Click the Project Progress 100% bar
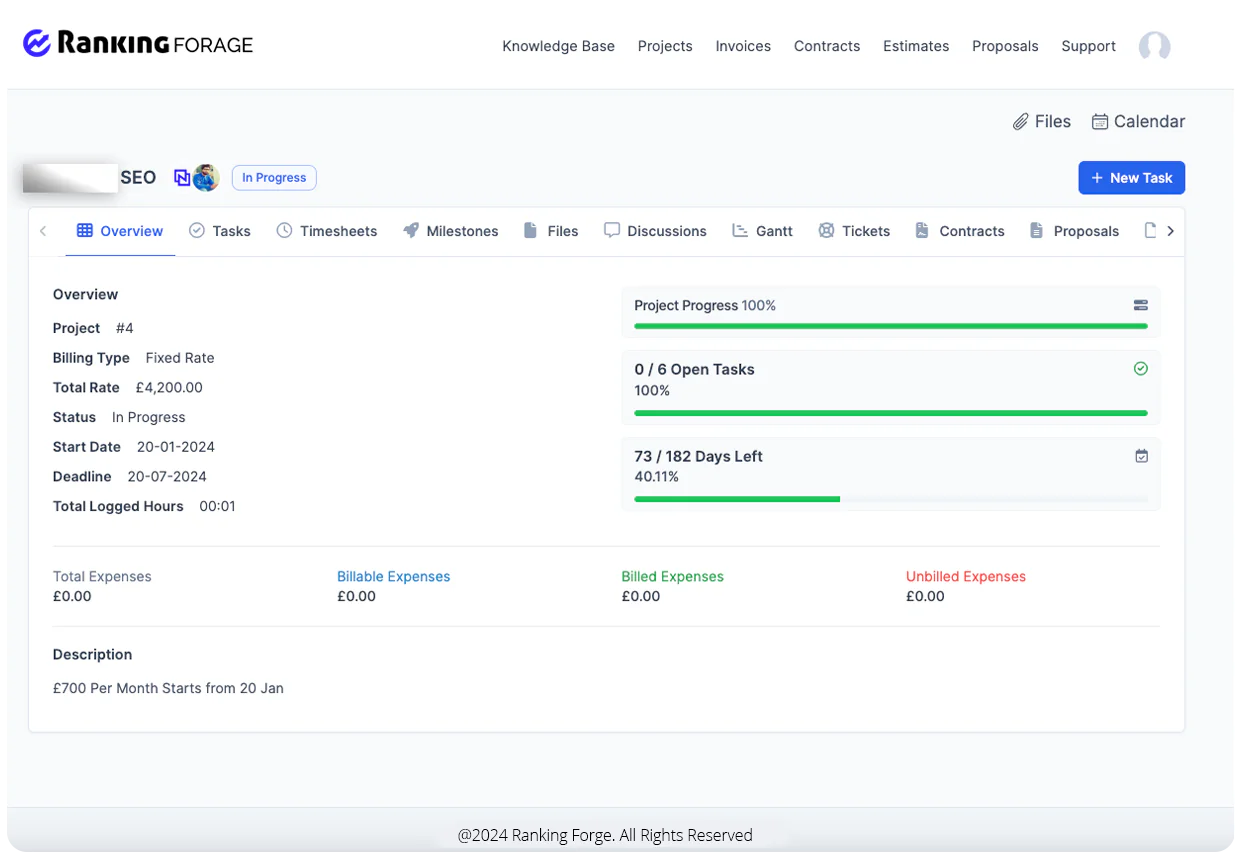 pos(888,326)
